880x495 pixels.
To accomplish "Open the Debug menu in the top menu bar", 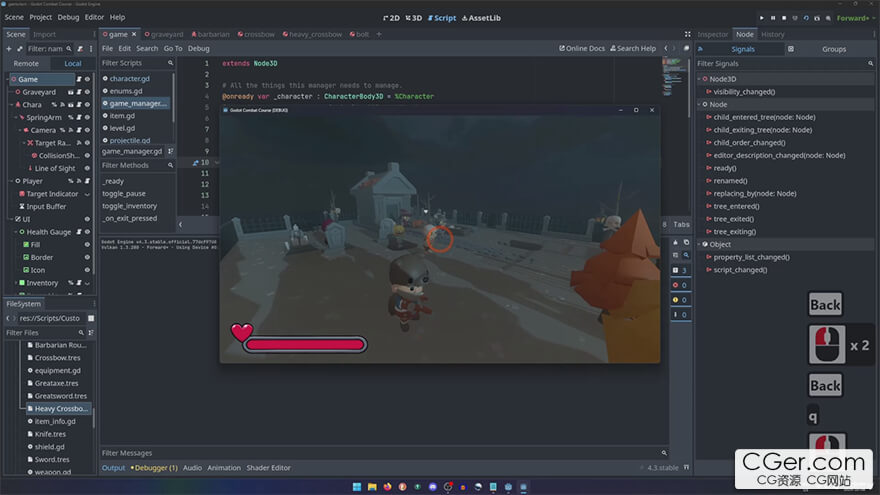I will [68, 17].
